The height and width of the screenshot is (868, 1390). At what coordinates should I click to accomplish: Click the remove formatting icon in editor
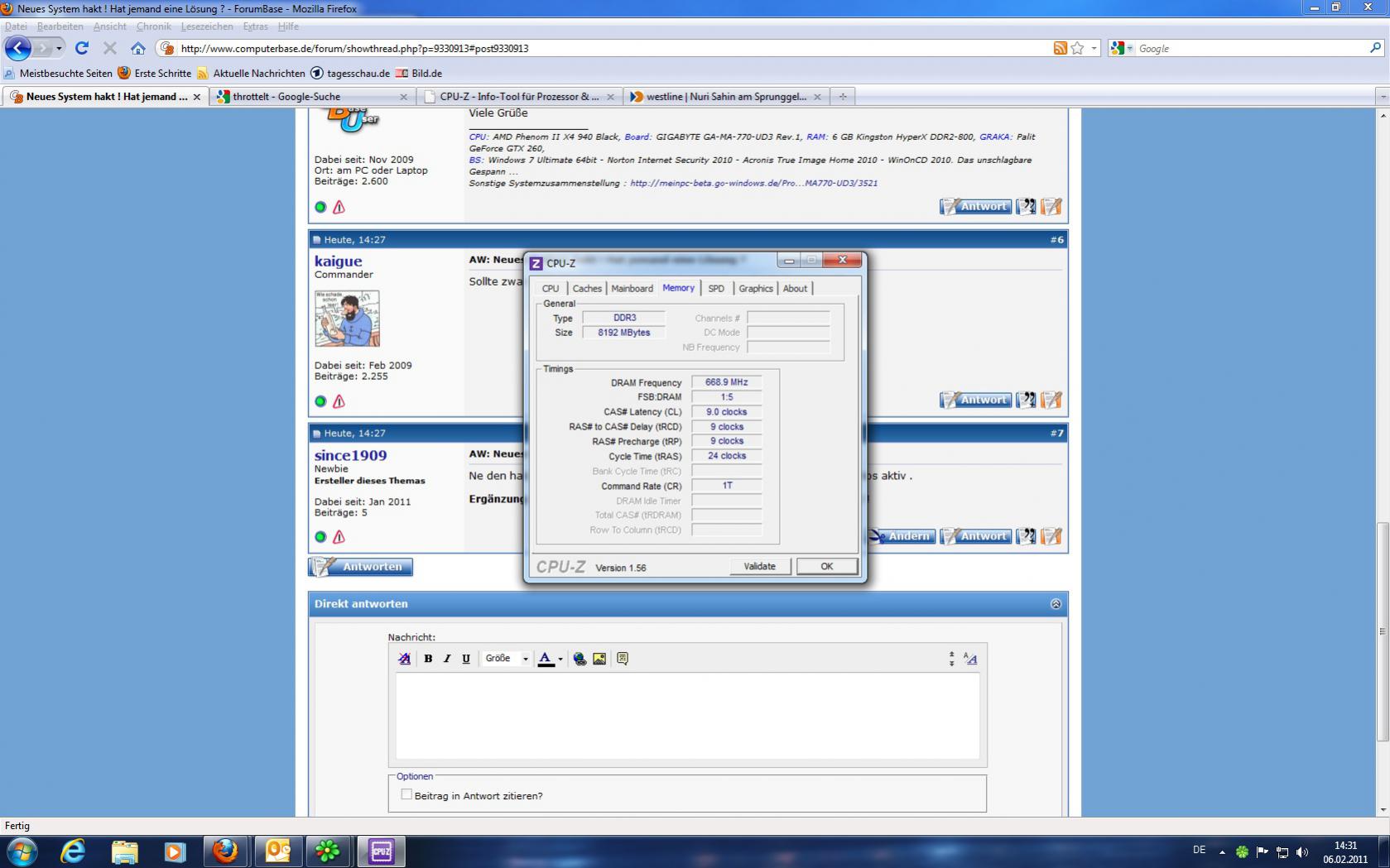coord(404,659)
